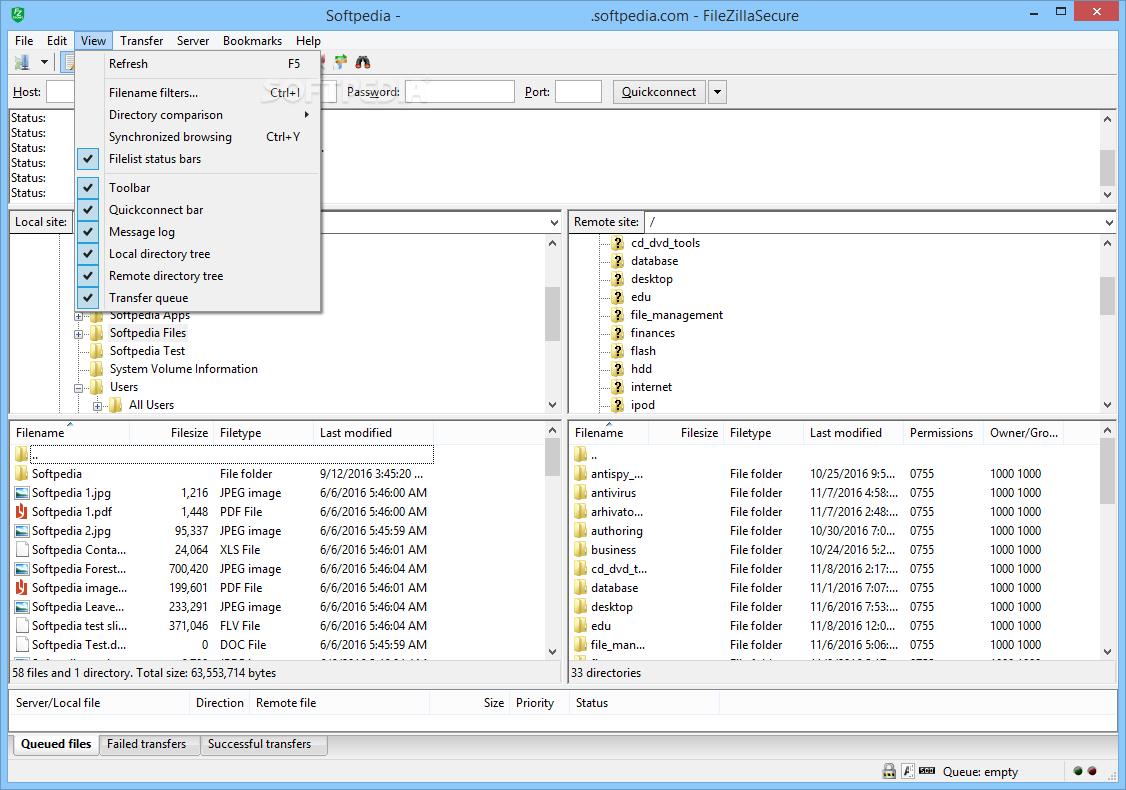
Task: Click the local file list scrollbar thumb
Action: pos(552,457)
